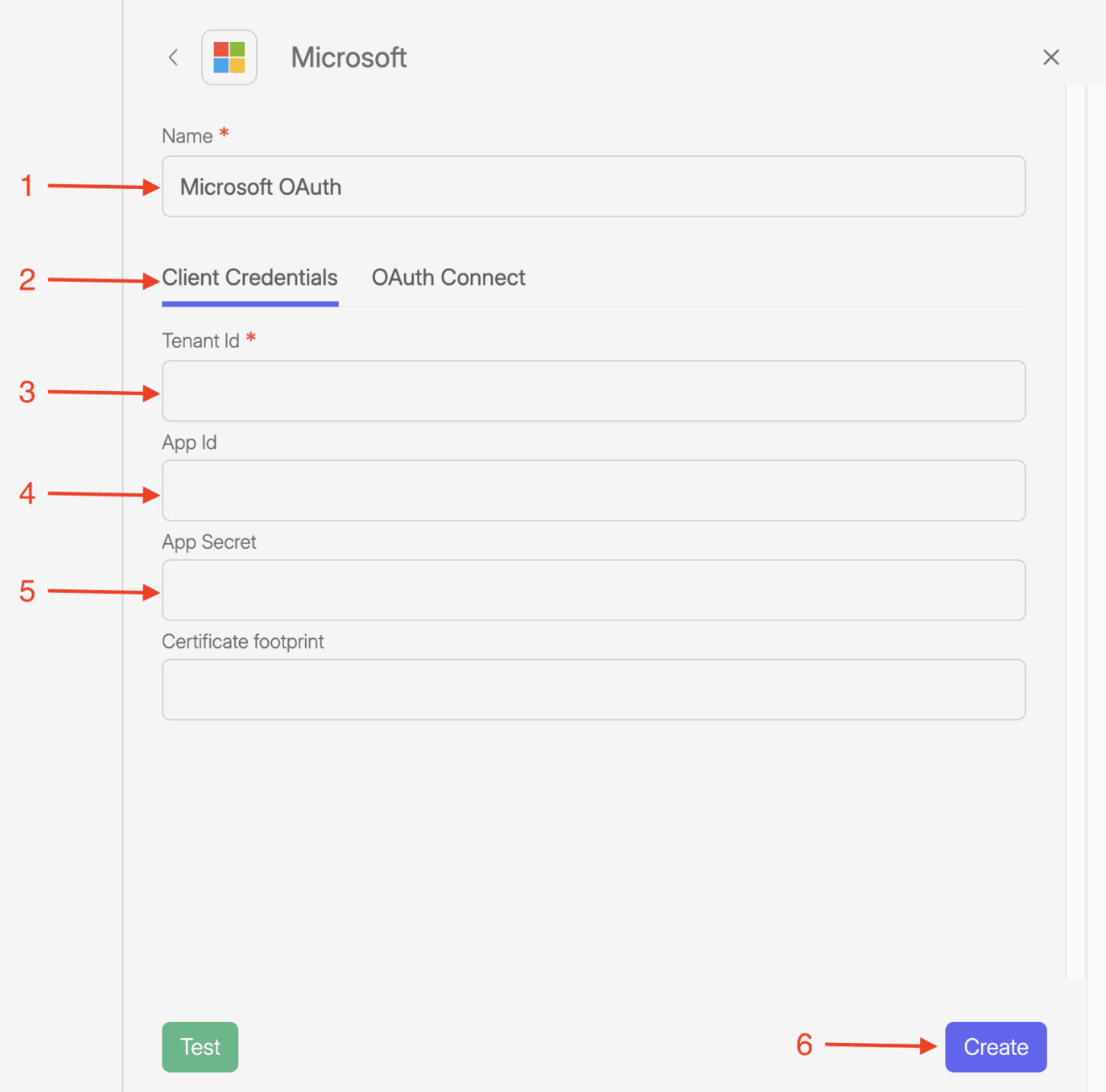Open the OAuth Connect tab

tap(448, 278)
